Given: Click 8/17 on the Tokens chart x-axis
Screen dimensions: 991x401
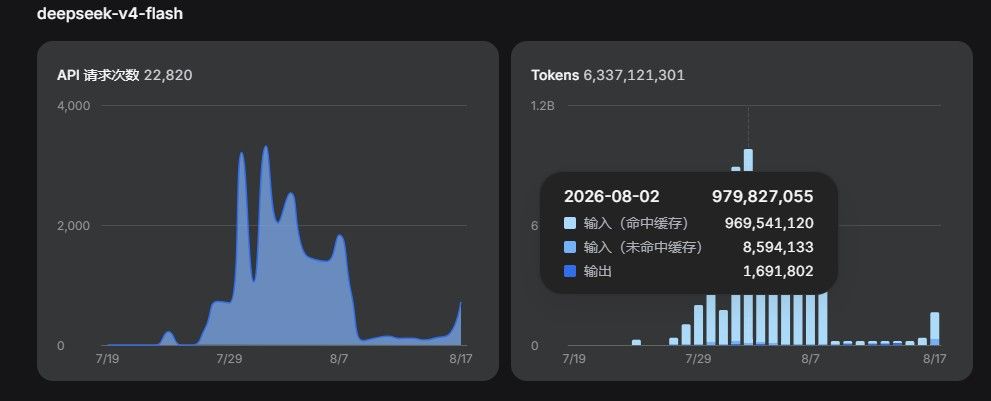Looking at the screenshot, I should point(935,359).
